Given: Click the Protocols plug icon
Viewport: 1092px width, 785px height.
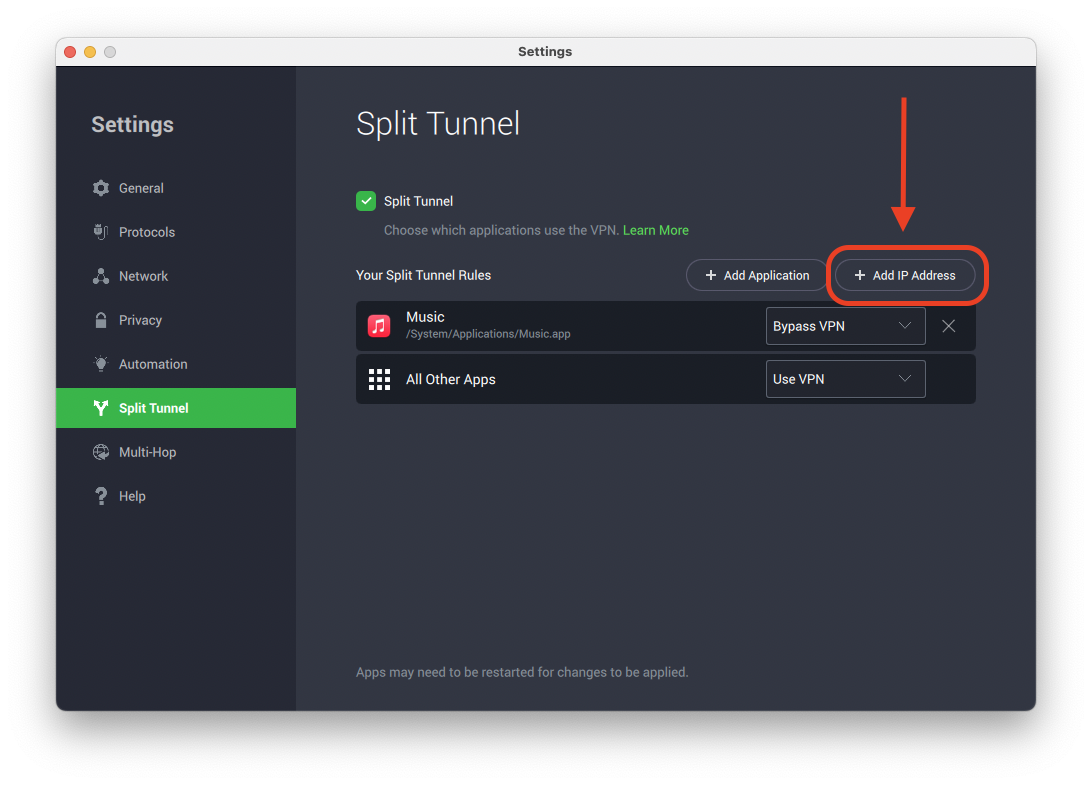Looking at the screenshot, I should 101,232.
